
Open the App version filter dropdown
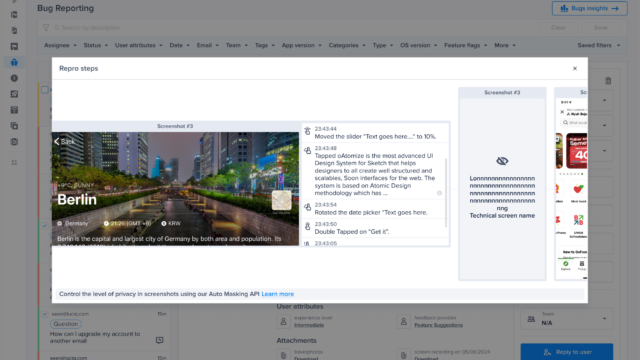tap(302, 45)
